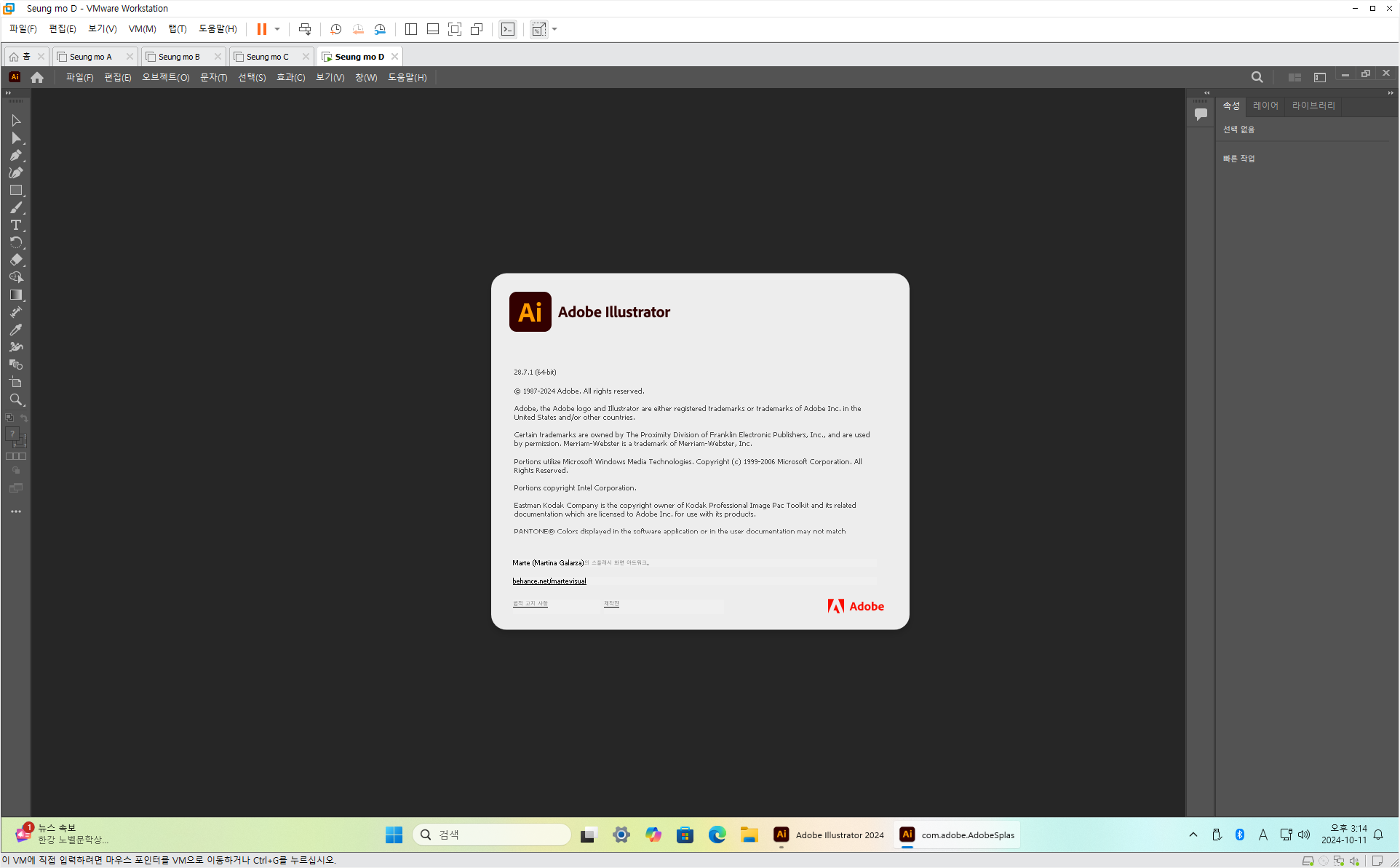Image resolution: width=1400 pixels, height=868 pixels.
Task: Open the comments panel speech bubble
Action: (1201, 114)
